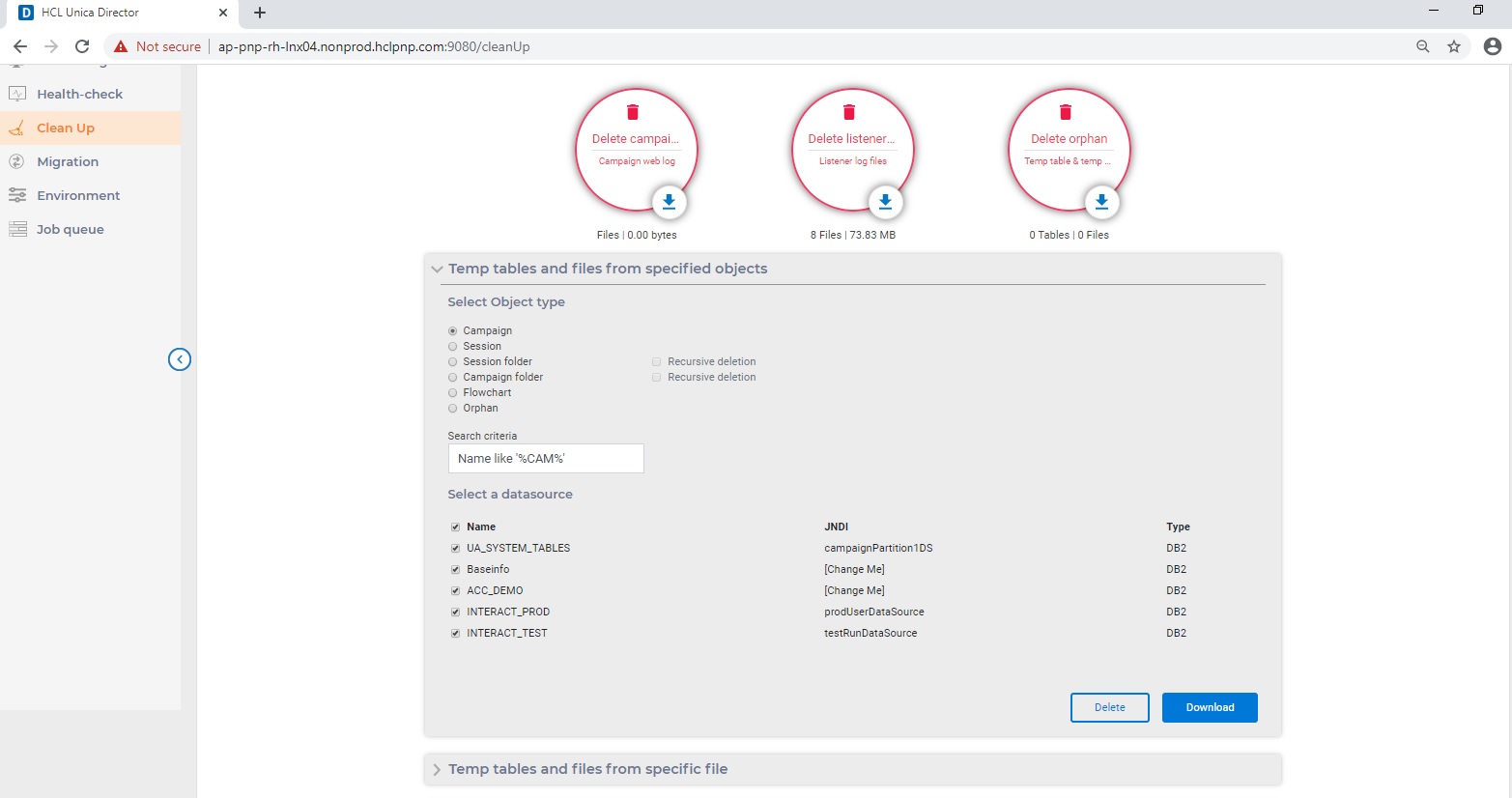
Task: Download orphan temp tables and files
Action: pyautogui.click(x=1101, y=202)
